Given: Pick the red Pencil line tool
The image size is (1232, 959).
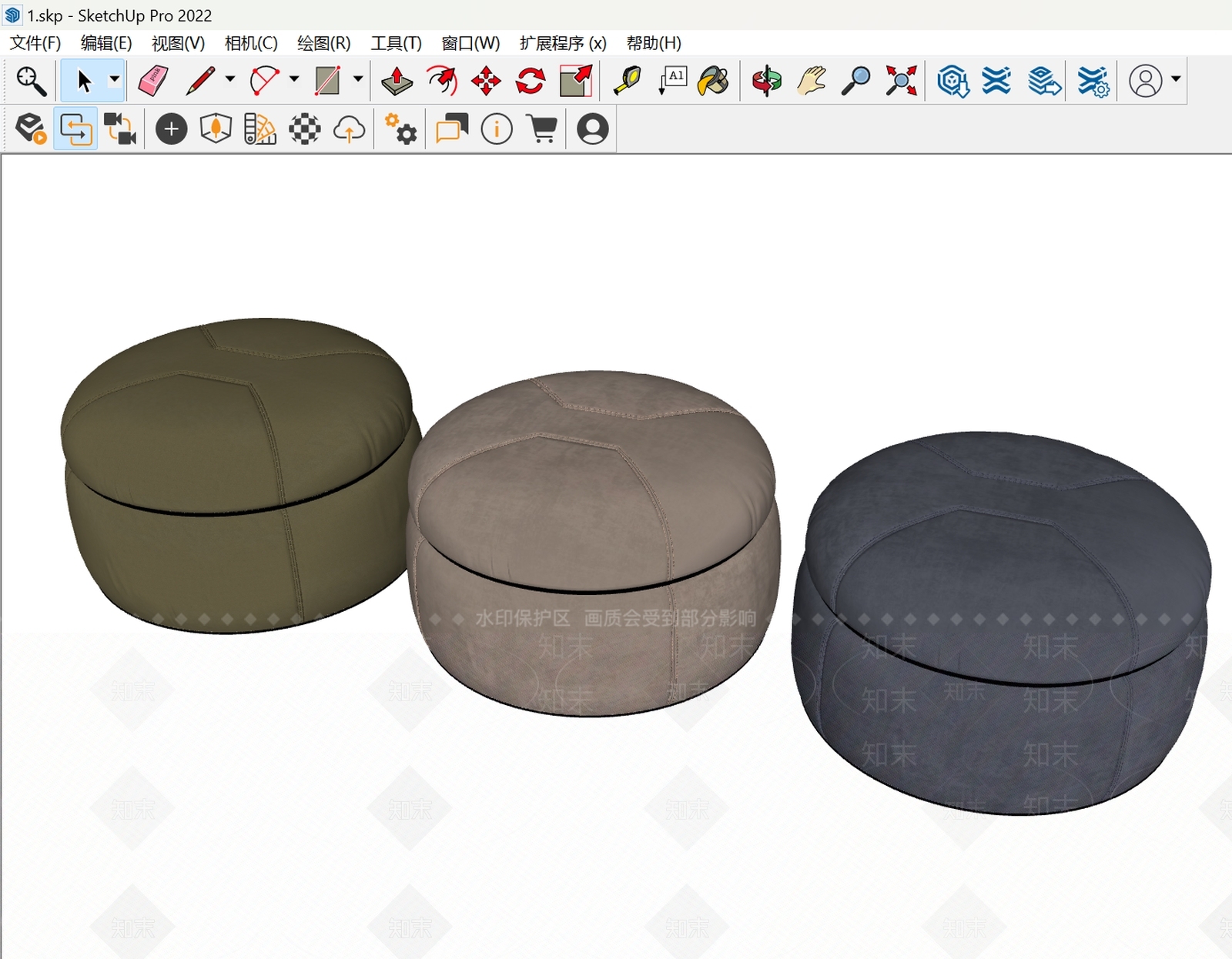Looking at the screenshot, I should 200,80.
